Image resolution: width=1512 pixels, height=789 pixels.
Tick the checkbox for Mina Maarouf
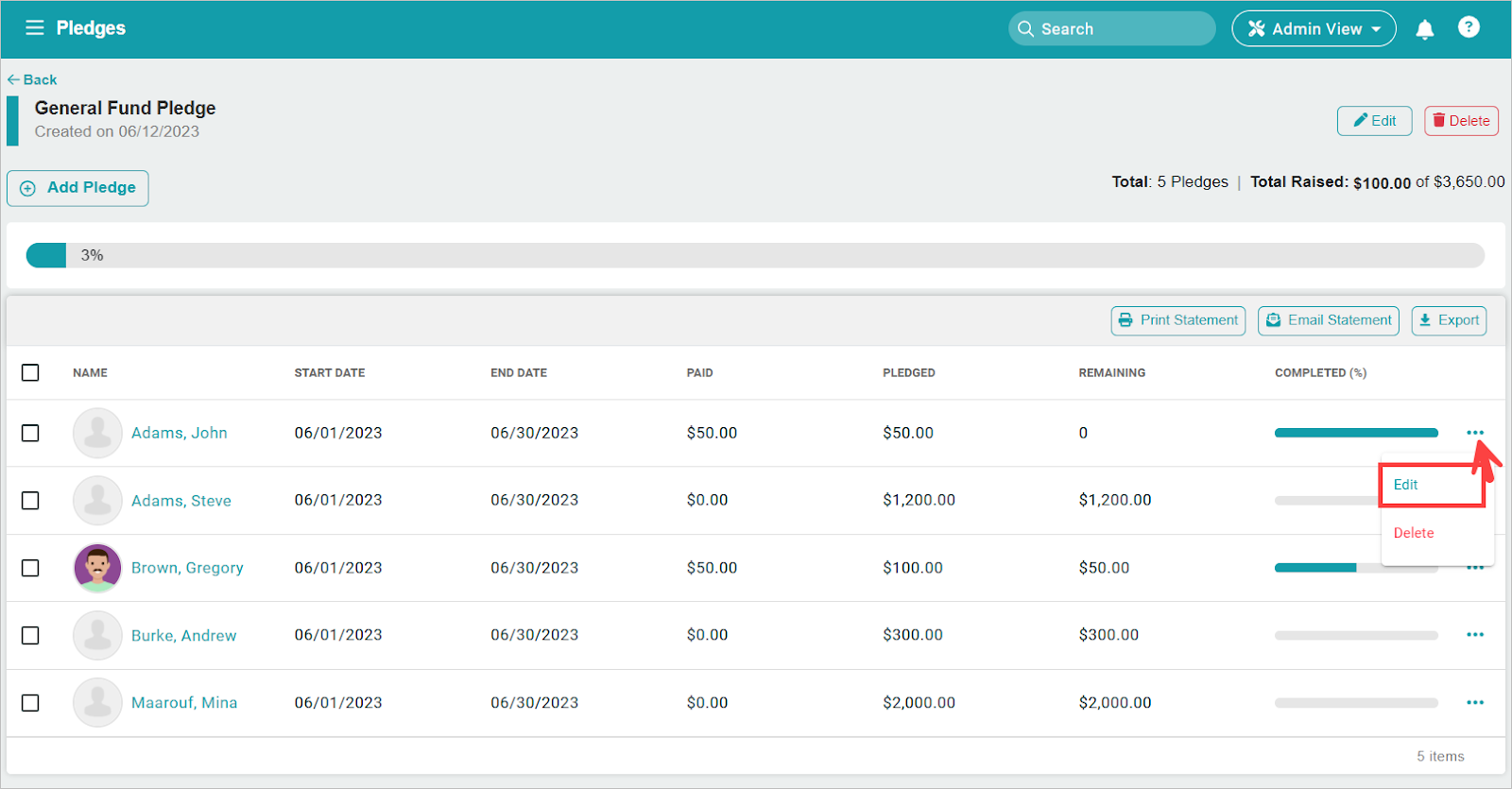(x=30, y=703)
